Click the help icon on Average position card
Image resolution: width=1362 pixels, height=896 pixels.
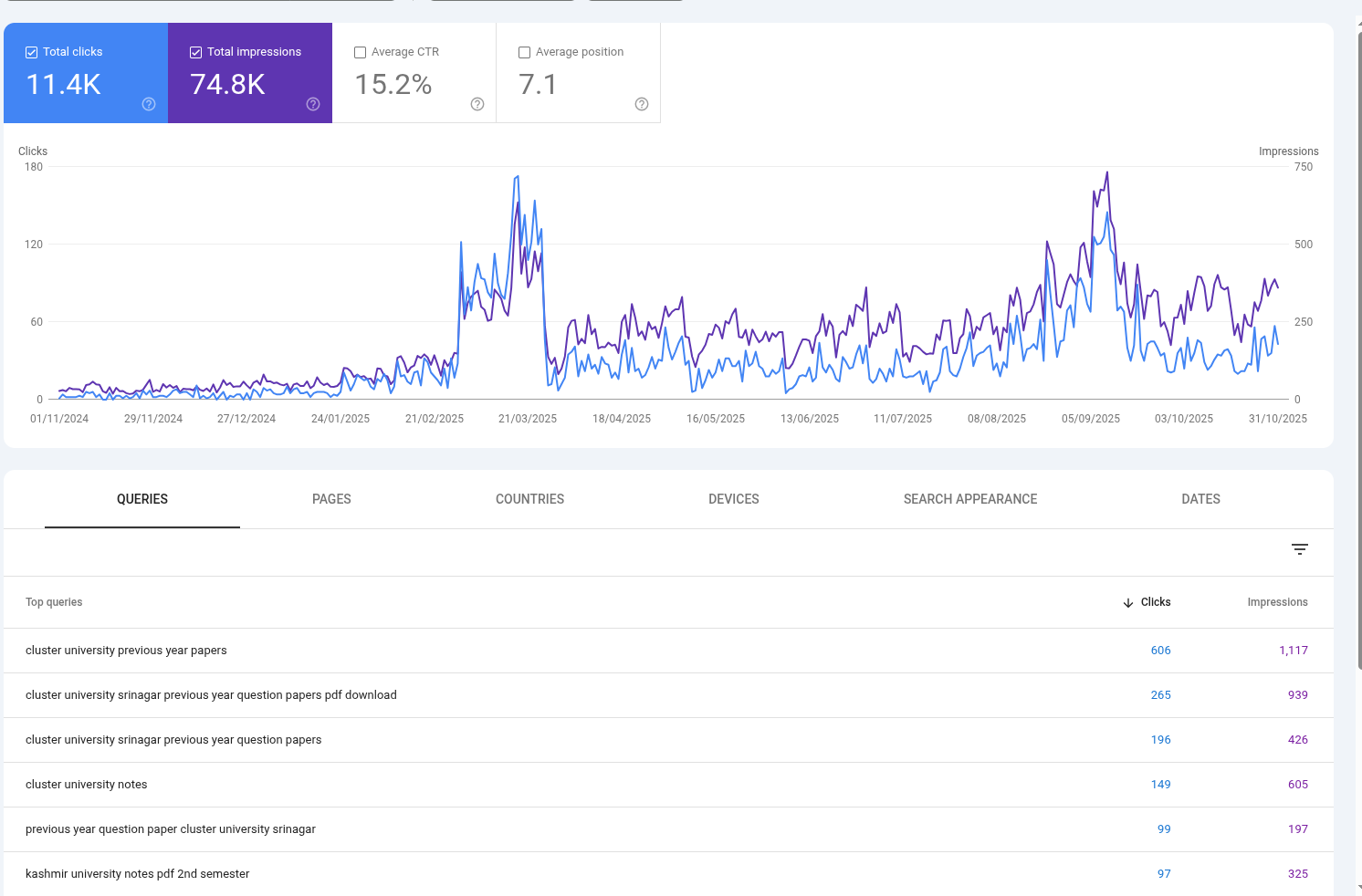coord(642,104)
